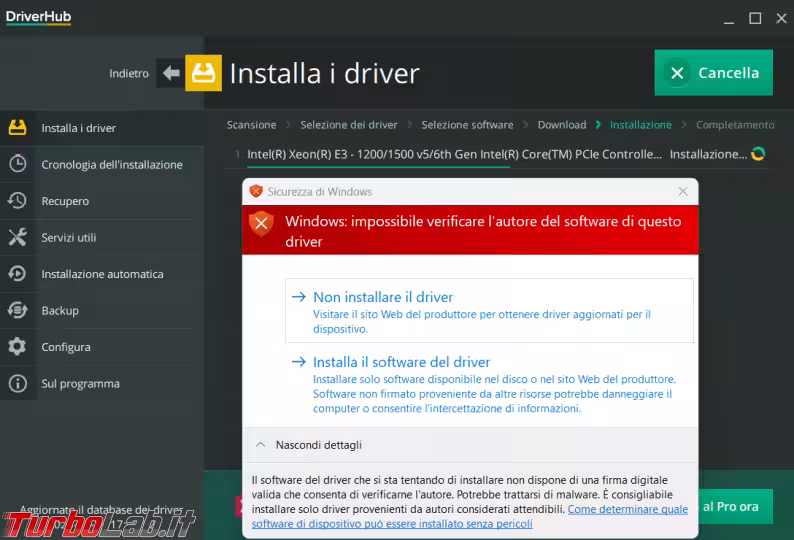Click the Configura gear icon
Viewport: 794px width, 540px height.
click(x=17, y=346)
